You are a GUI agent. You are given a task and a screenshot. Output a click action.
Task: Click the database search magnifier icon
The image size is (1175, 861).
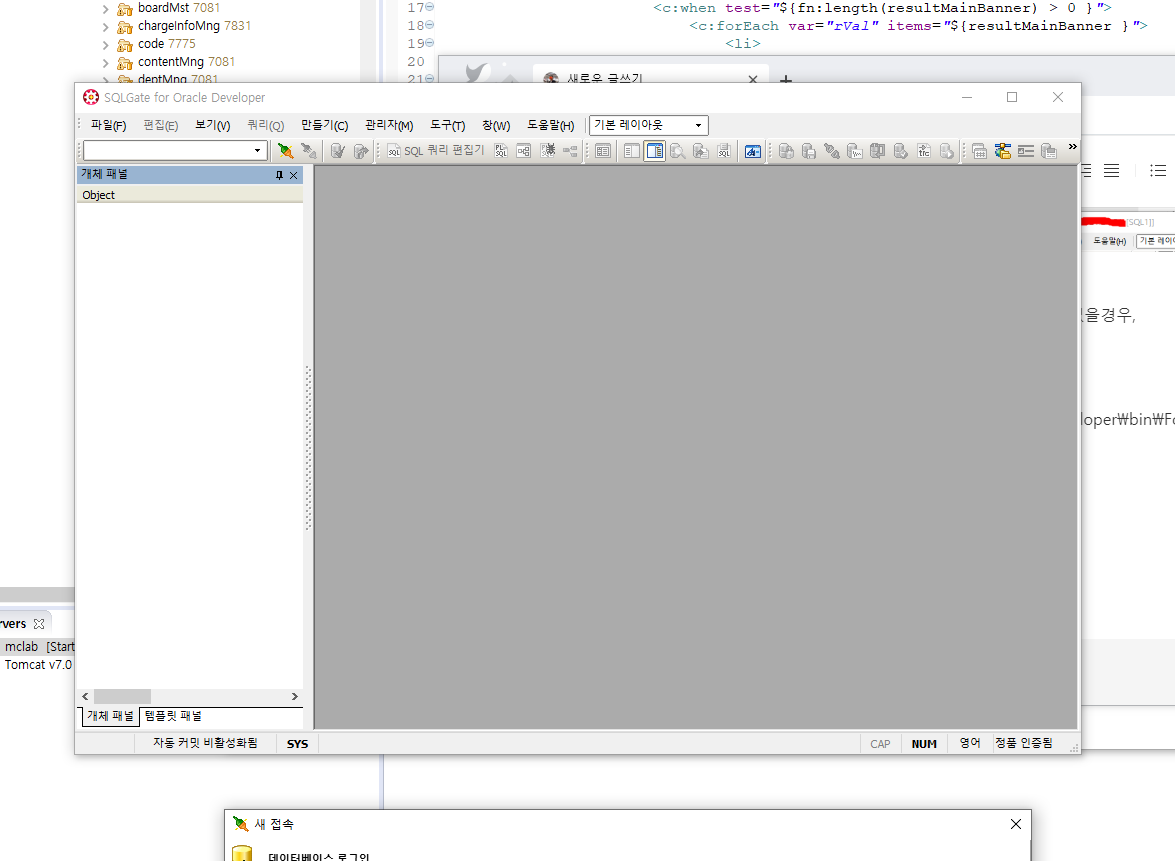click(677, 151)
